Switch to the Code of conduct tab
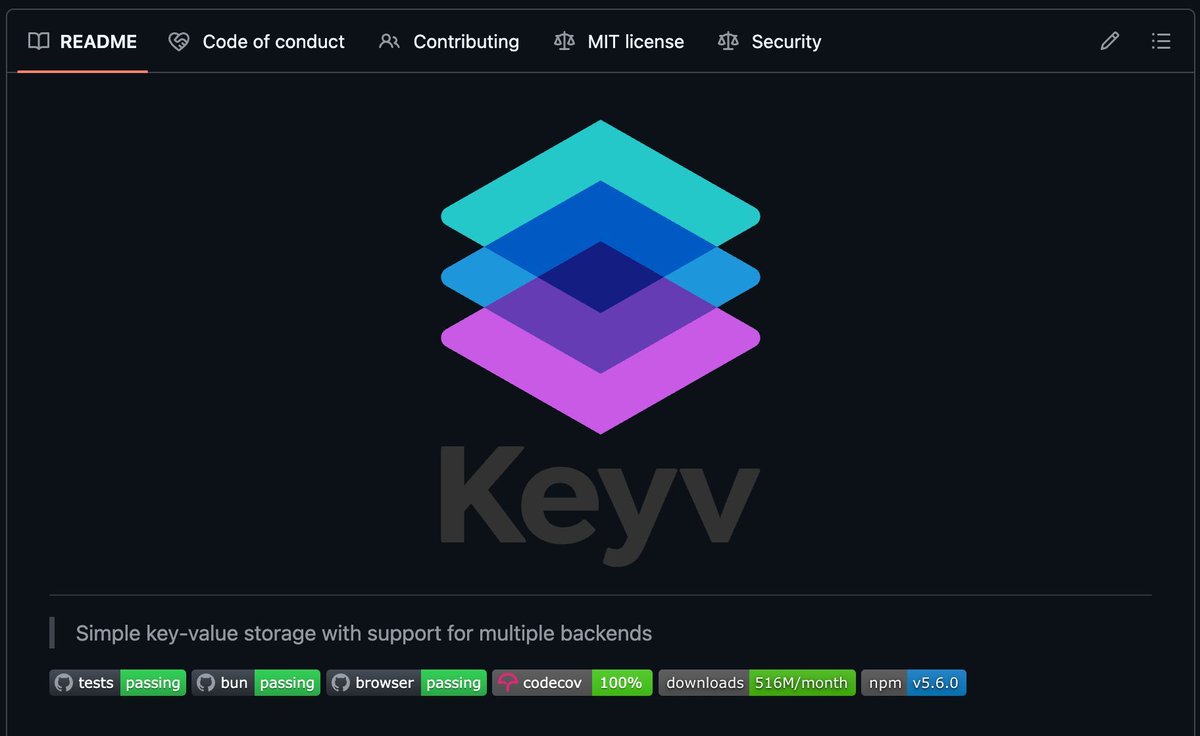Viewport: 1200px width, 736px height. [256, 42]
